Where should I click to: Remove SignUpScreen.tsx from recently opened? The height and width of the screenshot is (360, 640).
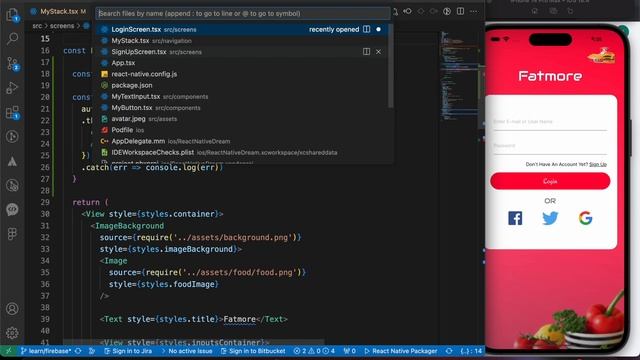click(378, 51)
